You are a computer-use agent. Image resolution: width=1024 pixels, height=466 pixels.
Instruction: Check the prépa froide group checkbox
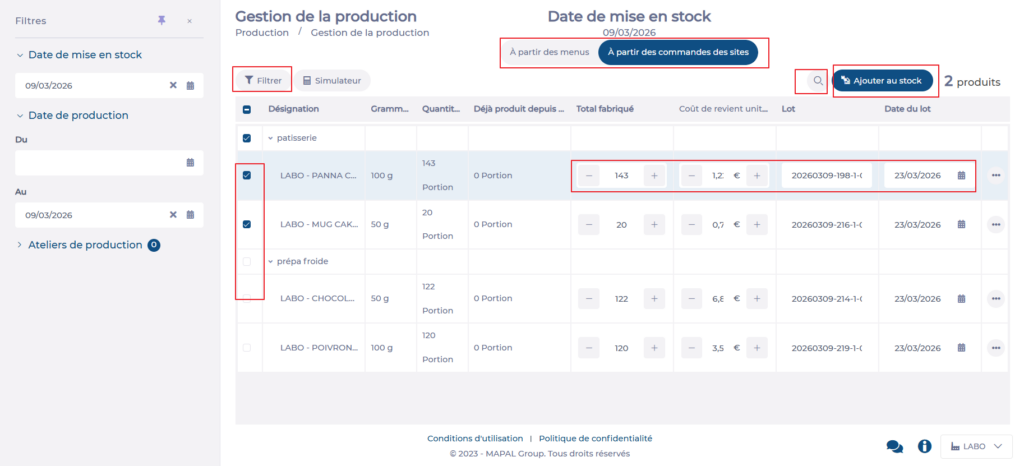click(247, 262)
